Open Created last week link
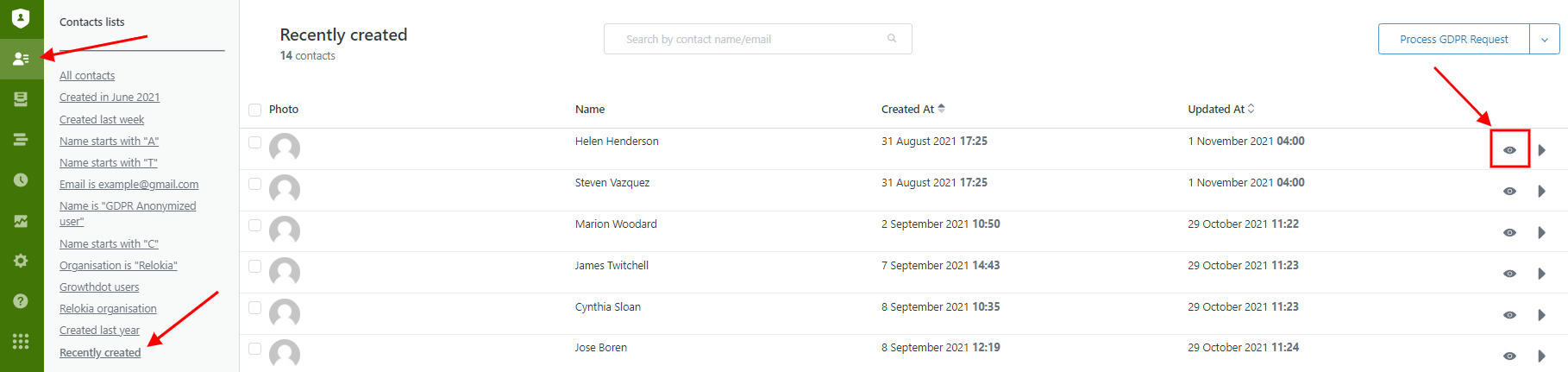1568x372 pixels. [102, 120]
